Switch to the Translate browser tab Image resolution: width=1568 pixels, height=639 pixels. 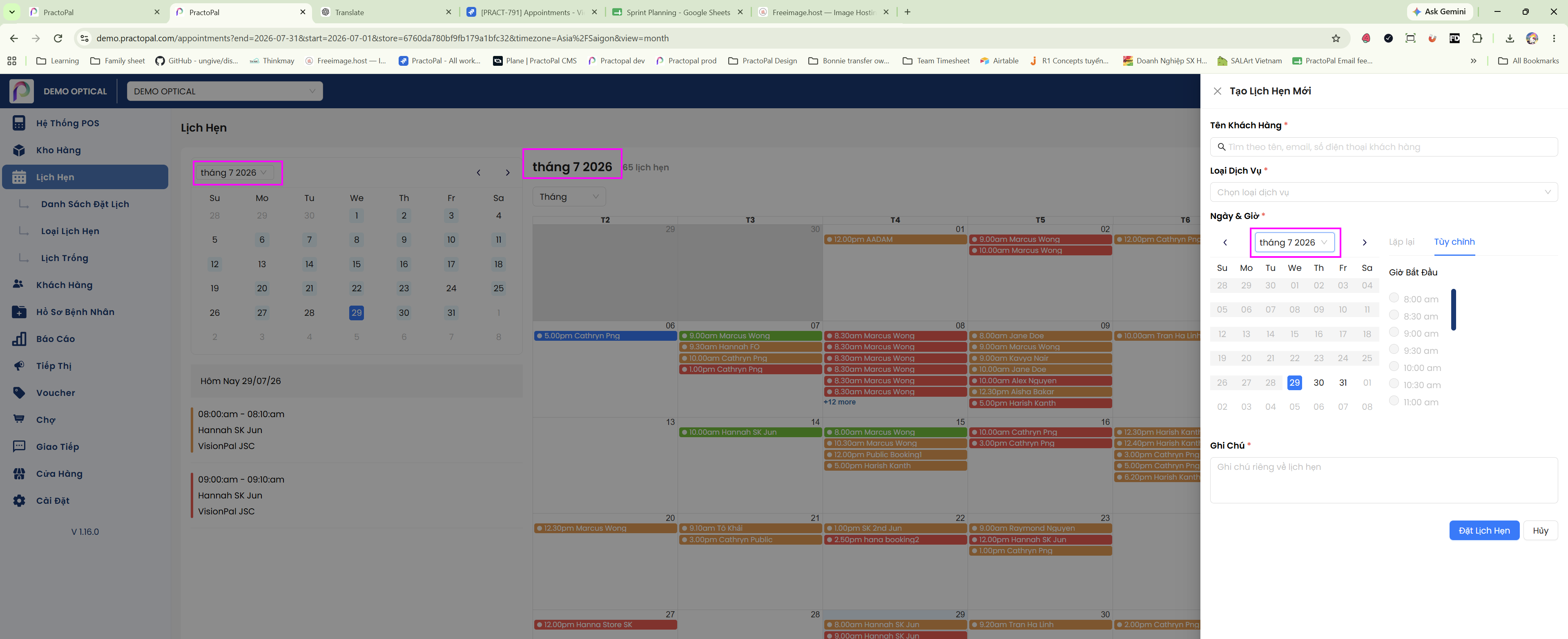pos(386,11)
